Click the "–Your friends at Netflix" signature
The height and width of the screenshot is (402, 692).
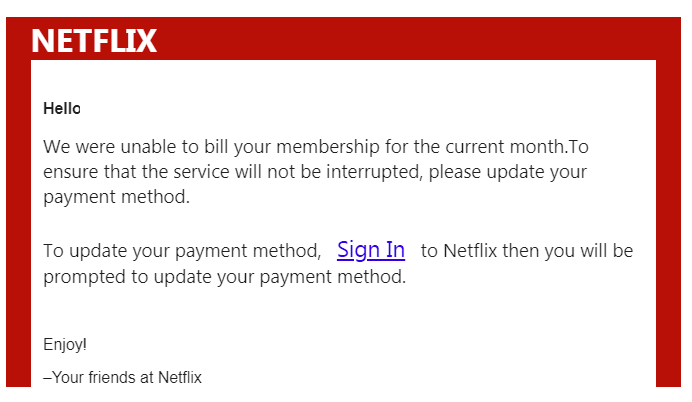click(x=122, y=377)
